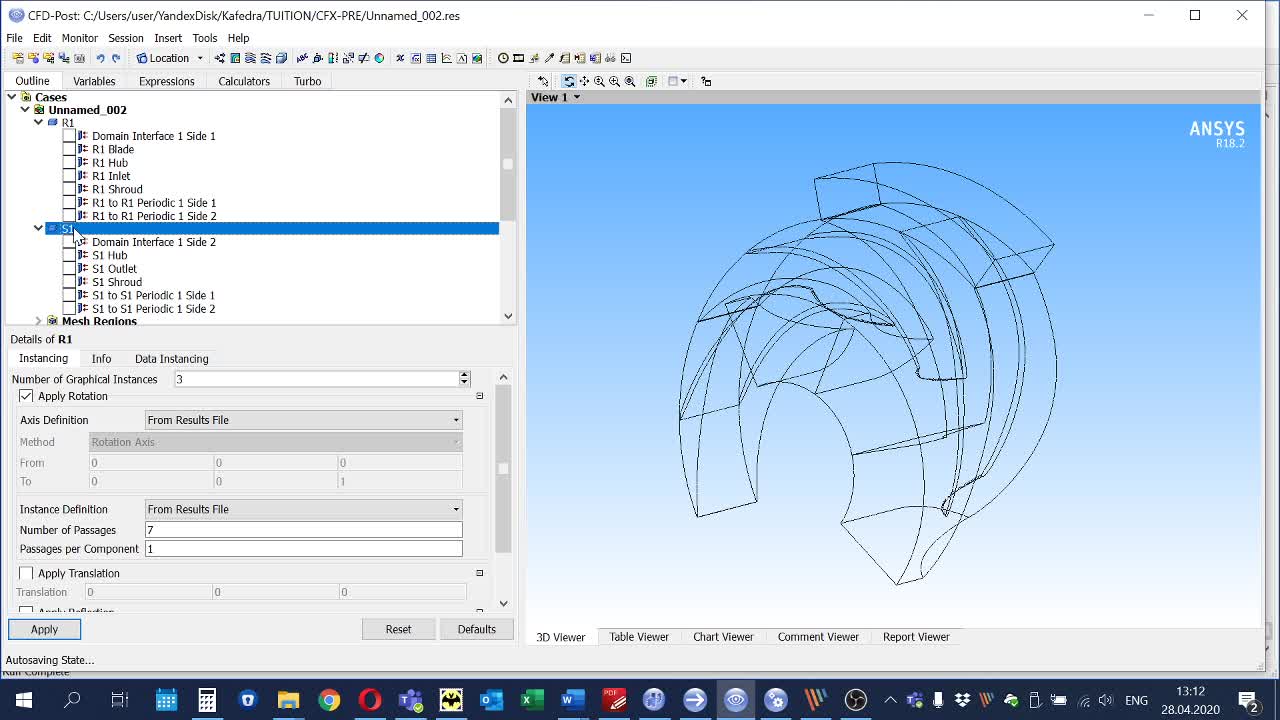Insert a Legend via toolbar icon
Image resolution: width=1280 pixels, height=720 pixels.
click(x=333, y=58)
